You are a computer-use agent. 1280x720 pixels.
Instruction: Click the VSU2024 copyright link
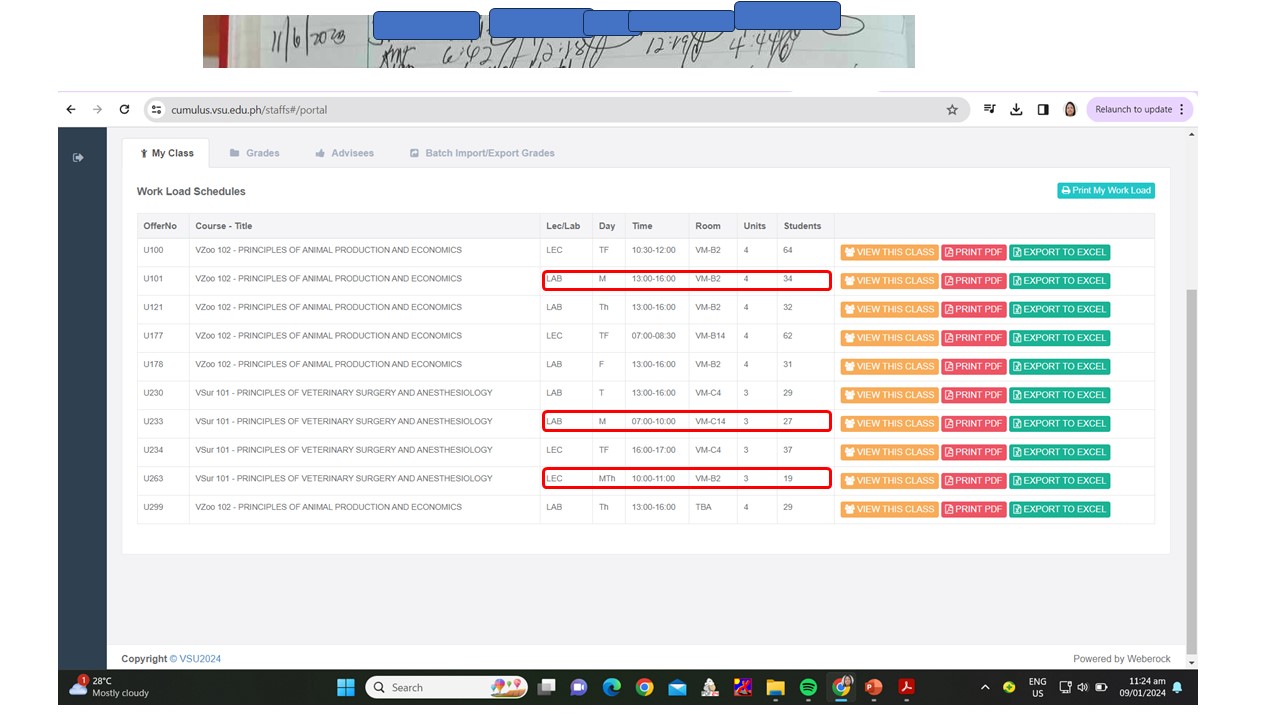click(200, 659)
